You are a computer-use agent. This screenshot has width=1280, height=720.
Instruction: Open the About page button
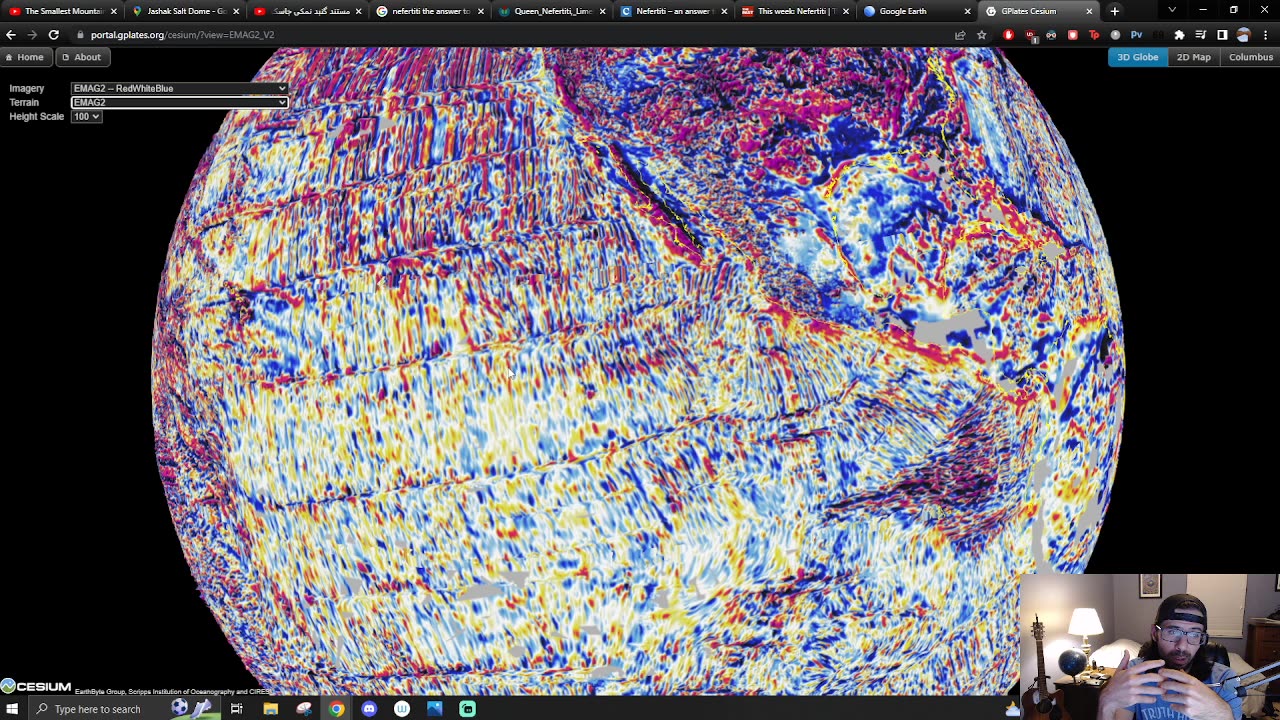coord(81,57)
